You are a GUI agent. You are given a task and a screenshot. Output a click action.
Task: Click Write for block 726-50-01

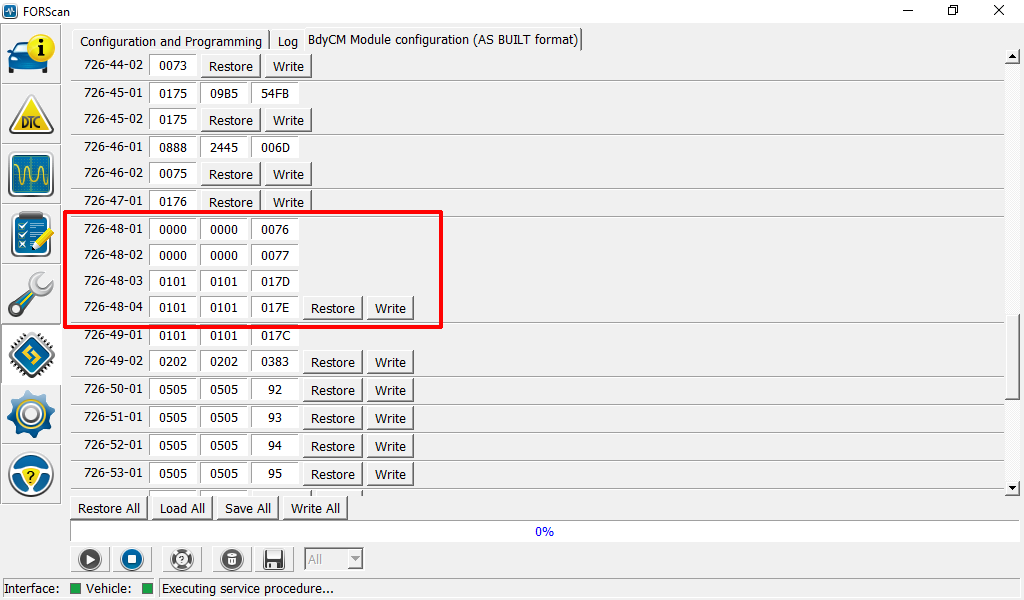point(391,390)
